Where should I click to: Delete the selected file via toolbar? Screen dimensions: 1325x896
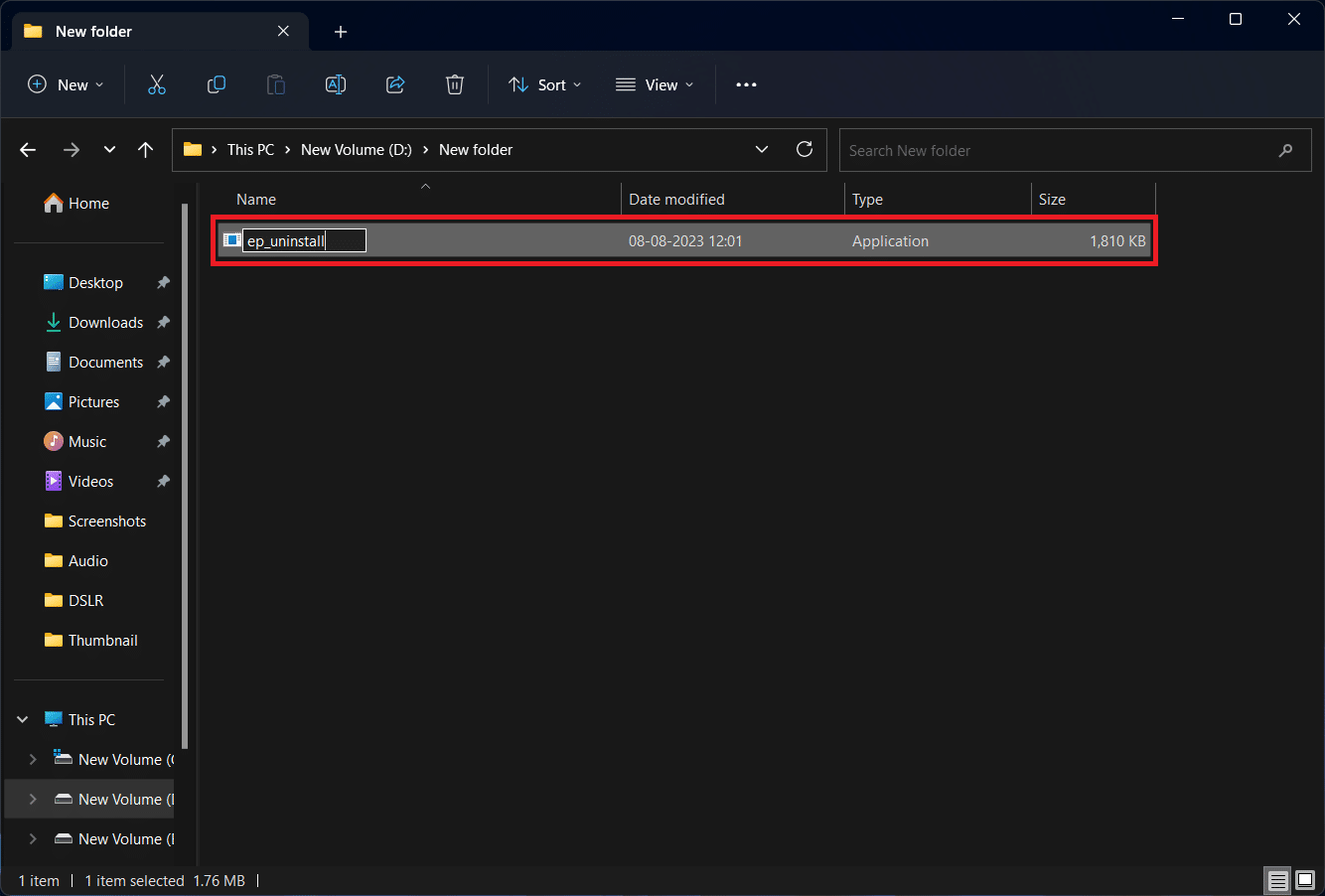454,84
